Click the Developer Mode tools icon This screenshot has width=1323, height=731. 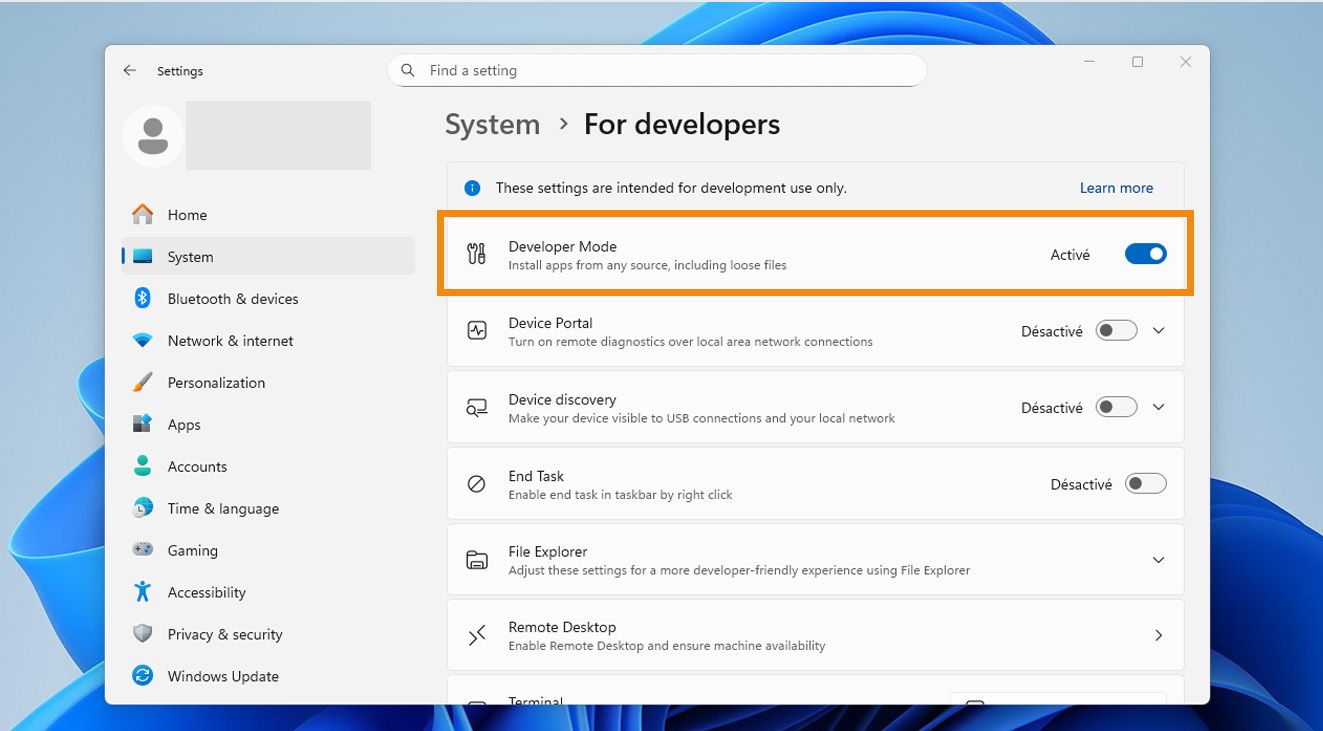click(477, 255)
